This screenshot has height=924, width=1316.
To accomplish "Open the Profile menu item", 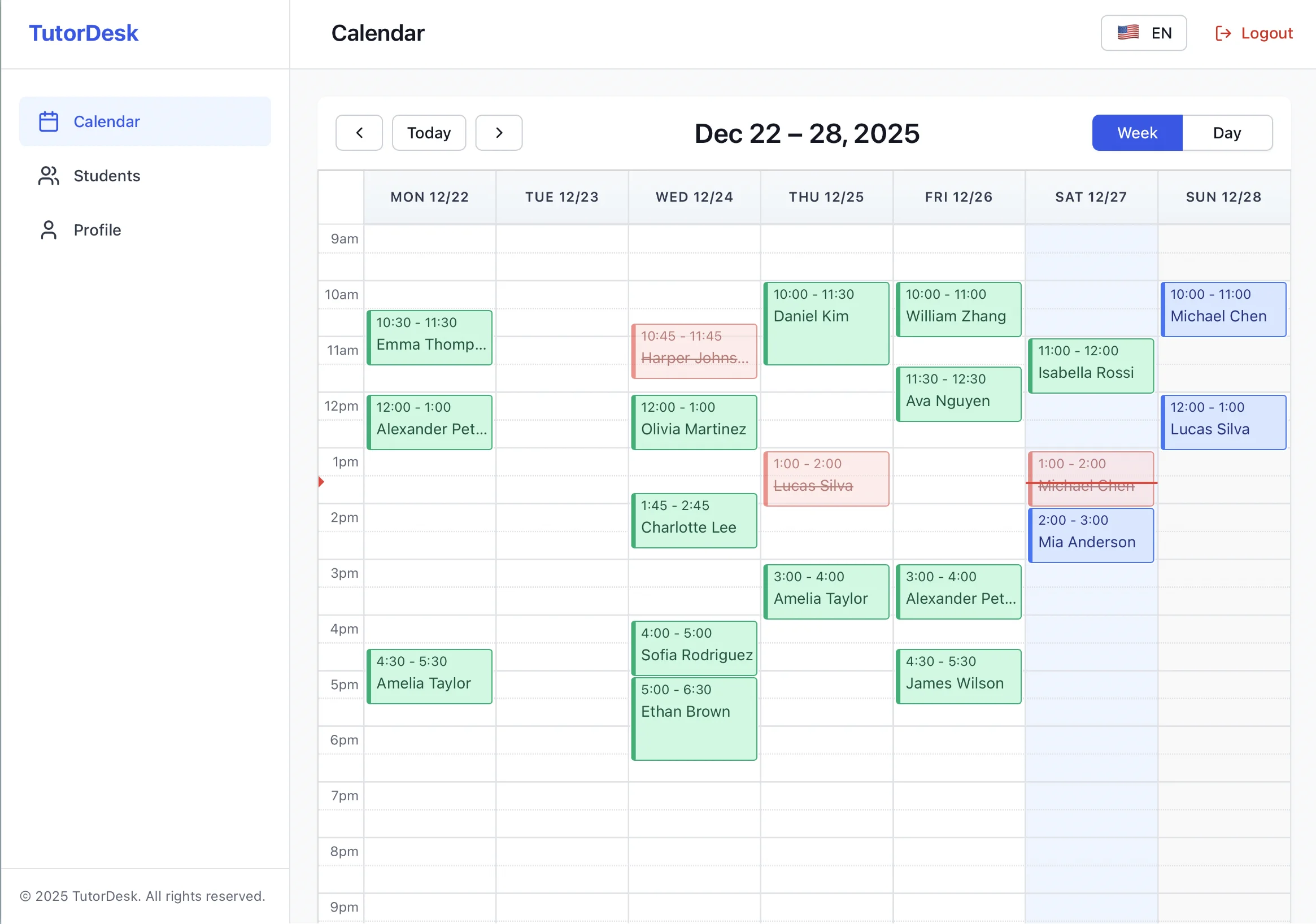I will pos(98,230).
